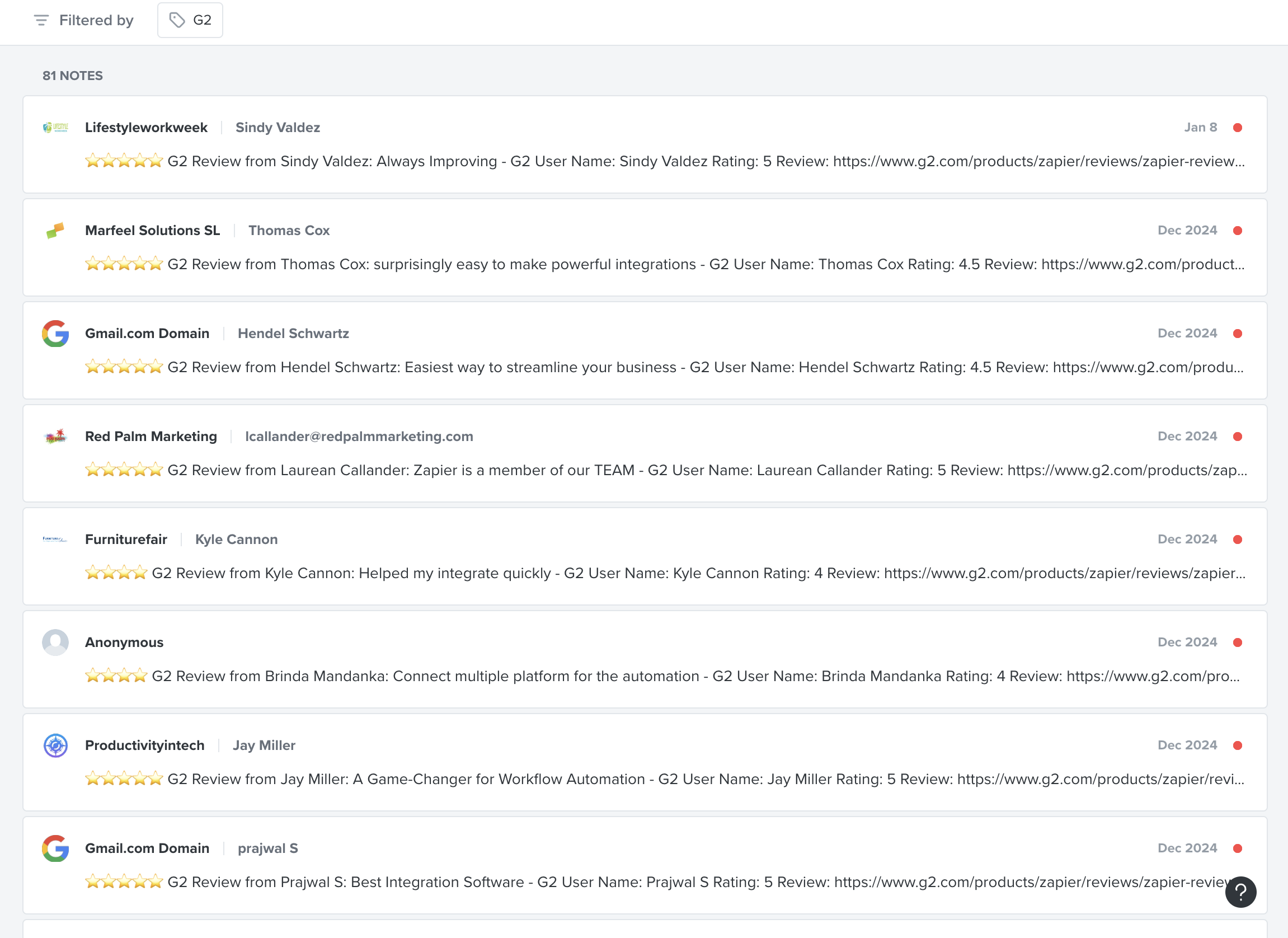Click the filter lines icon
This screenshot has width=1288, height=938.
[x=41, y=21]
